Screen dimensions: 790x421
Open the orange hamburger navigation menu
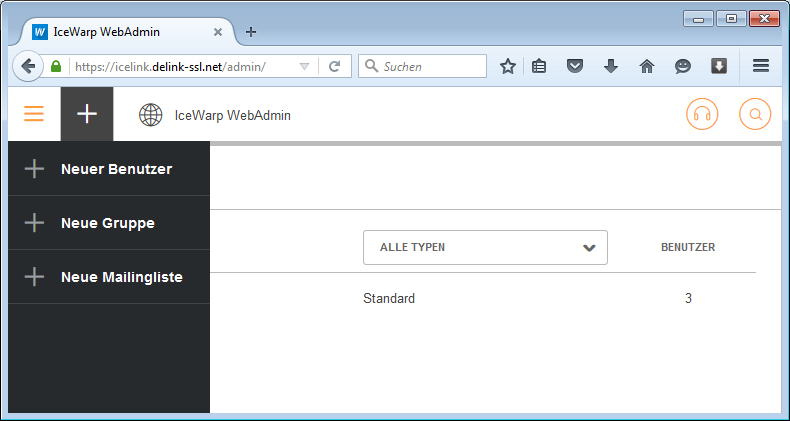34,114
